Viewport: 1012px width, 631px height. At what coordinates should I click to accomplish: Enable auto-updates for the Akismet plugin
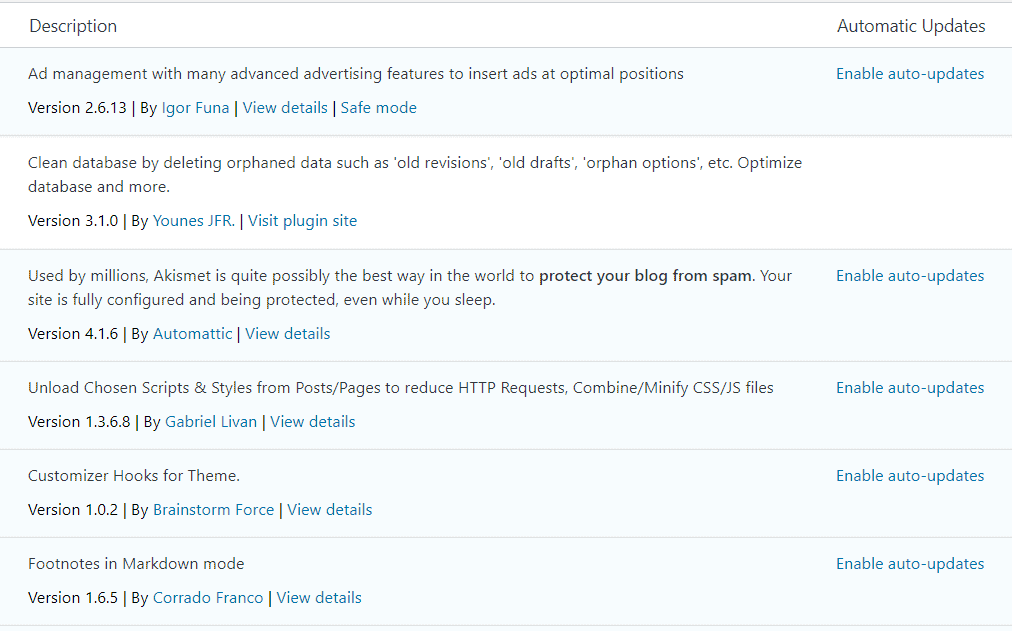pyautogui.click(x=909, y=276)
